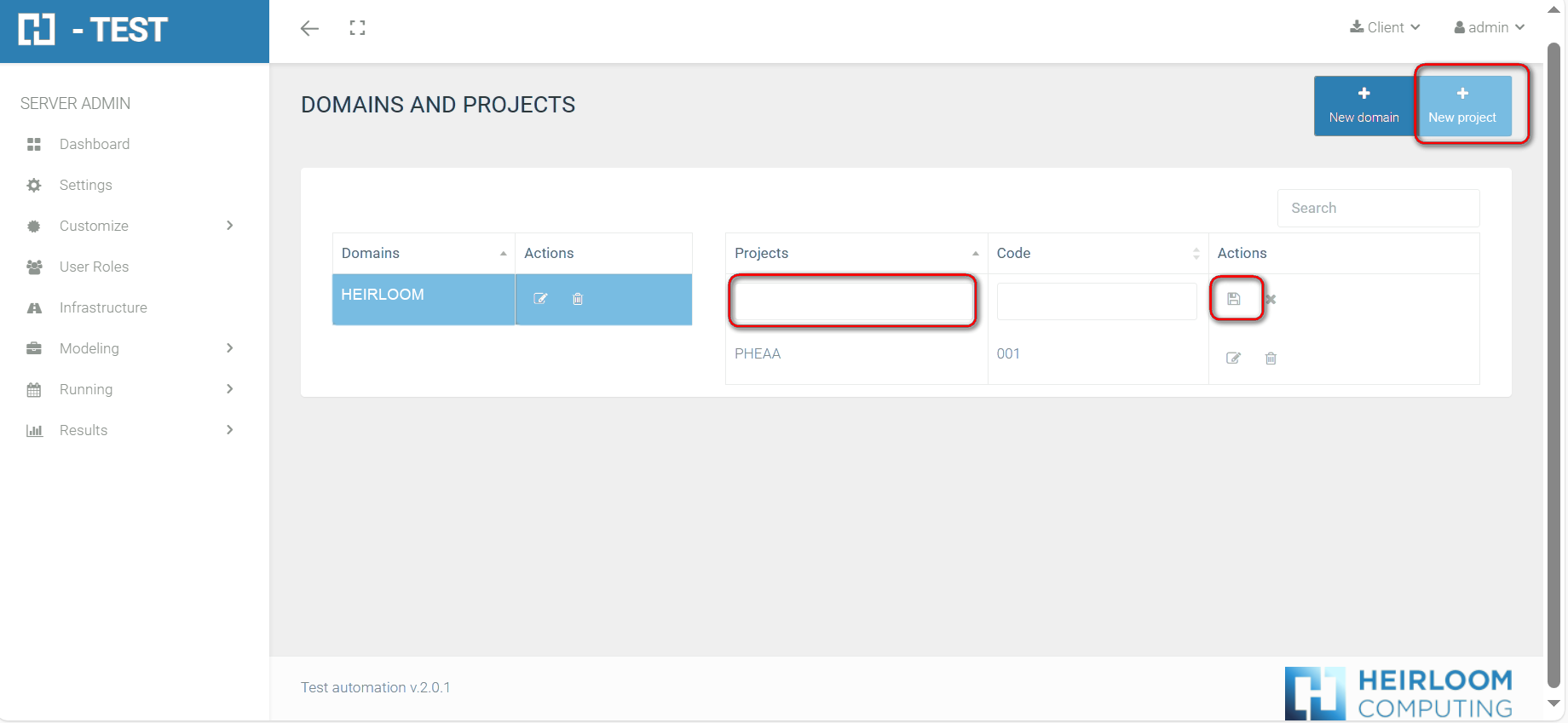1568x723 pixels.
Task: Toggle fullscreen mode icon in top bar
Action: 357,28
